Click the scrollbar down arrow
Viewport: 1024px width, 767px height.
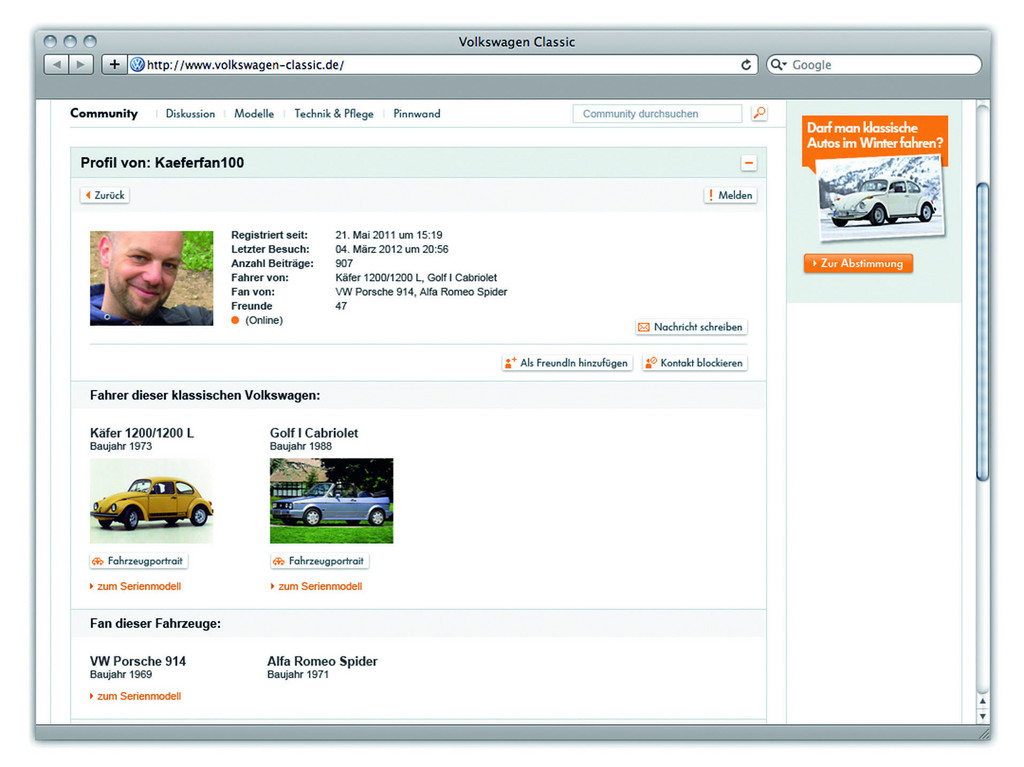(x=982, y=715)
